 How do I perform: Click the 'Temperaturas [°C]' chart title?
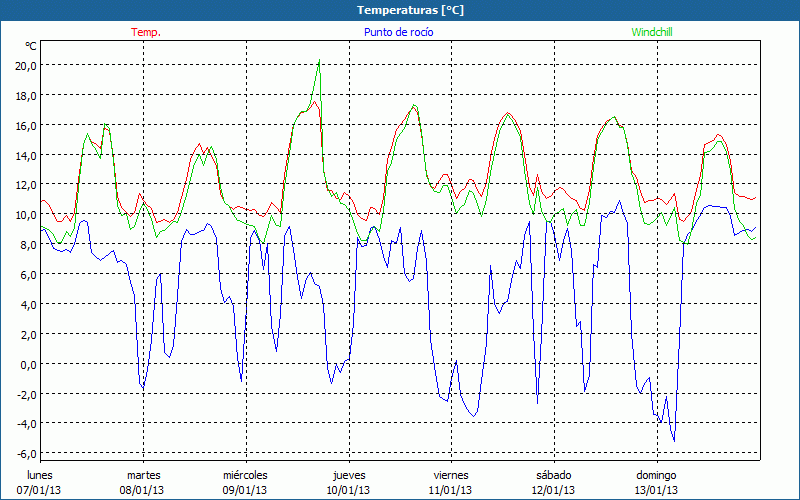(x=410, y=10)
